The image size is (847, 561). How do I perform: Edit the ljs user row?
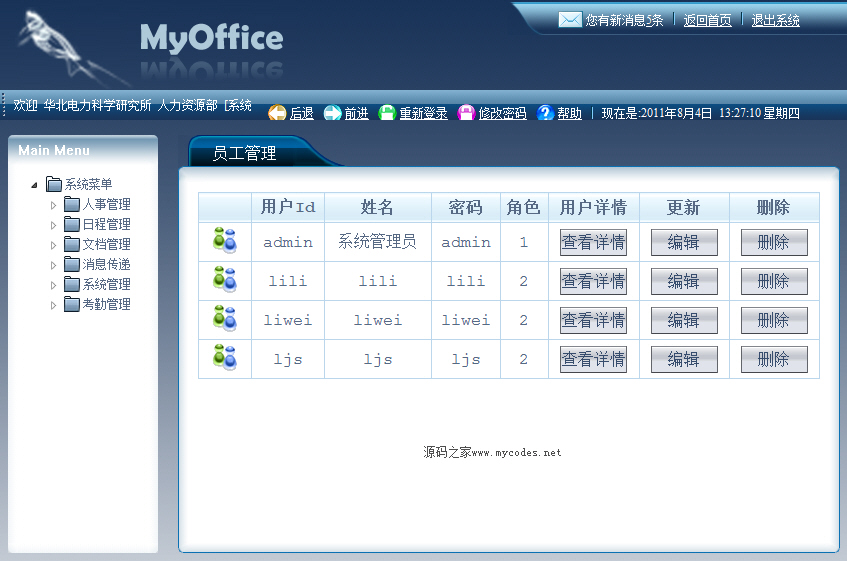click(x=684, y=359)
